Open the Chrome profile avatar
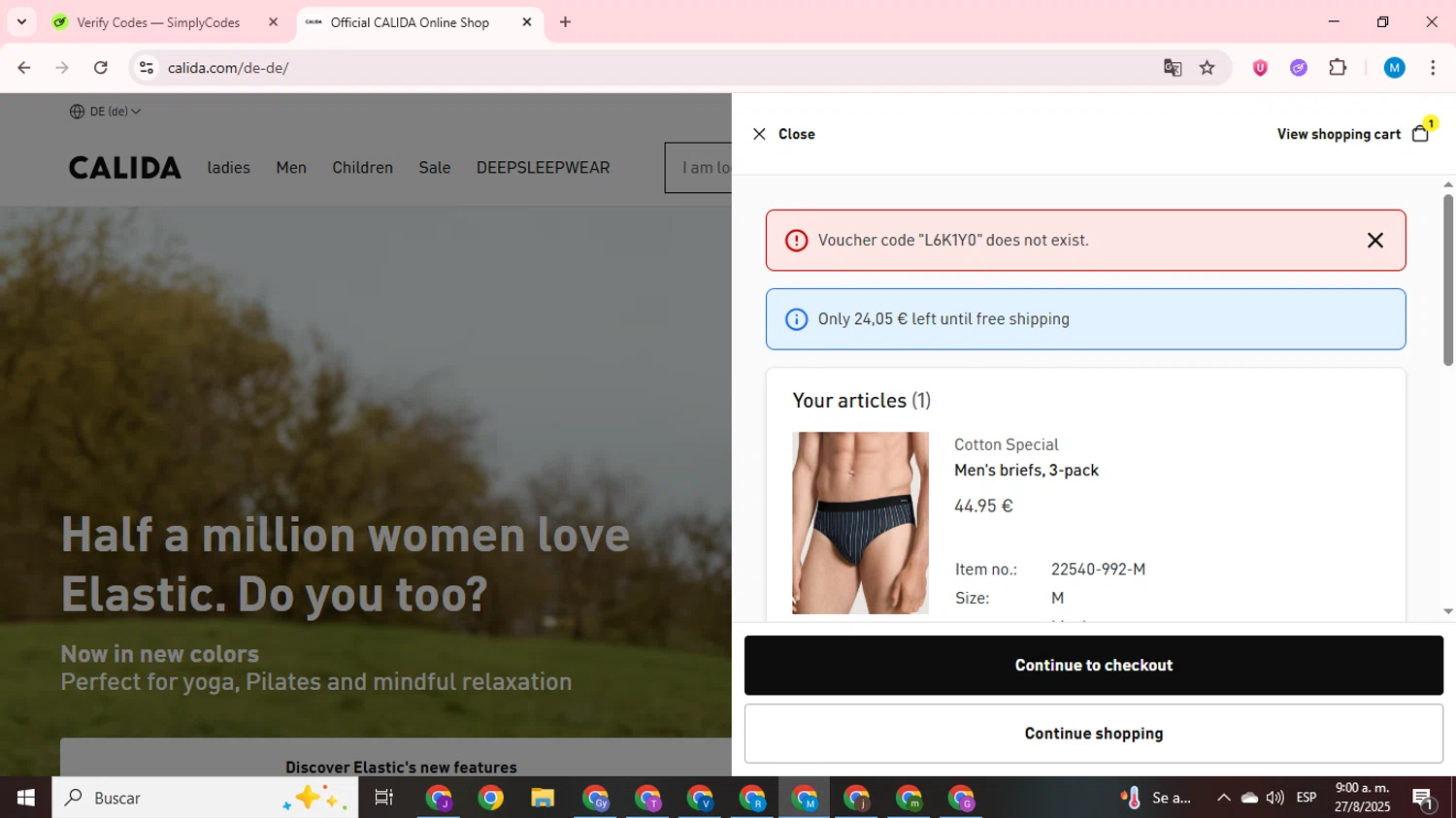The image size is (1456, 818). 1395,68
